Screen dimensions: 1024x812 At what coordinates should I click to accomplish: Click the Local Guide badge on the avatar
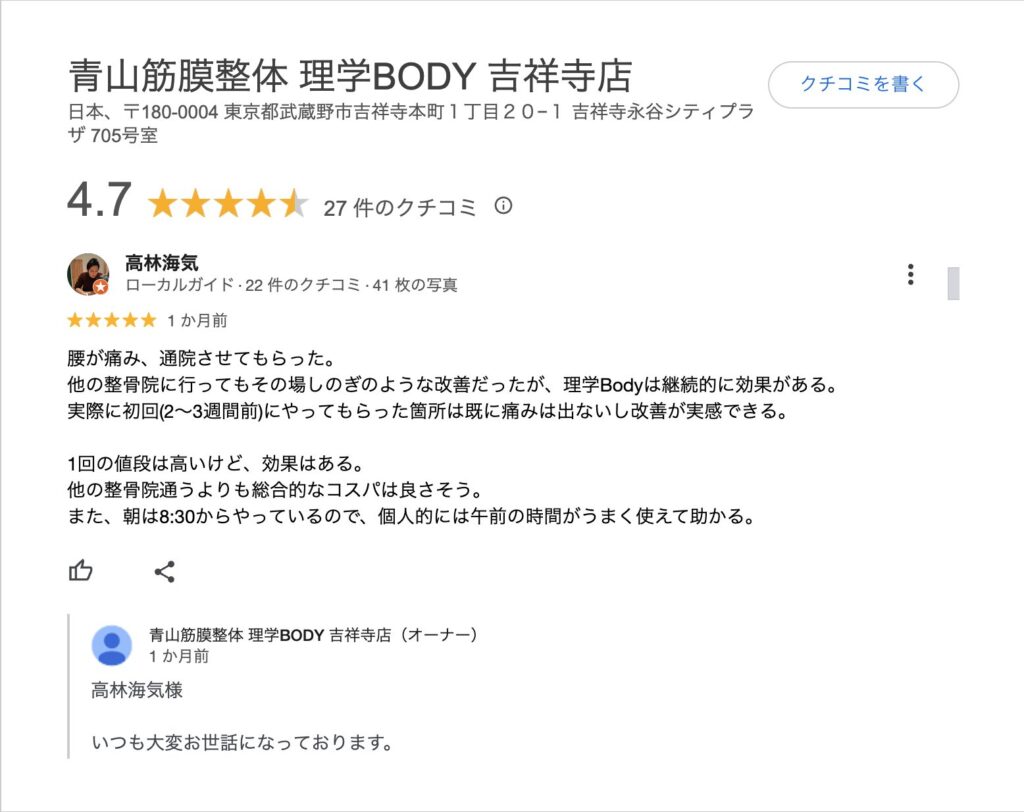(101, 287)
